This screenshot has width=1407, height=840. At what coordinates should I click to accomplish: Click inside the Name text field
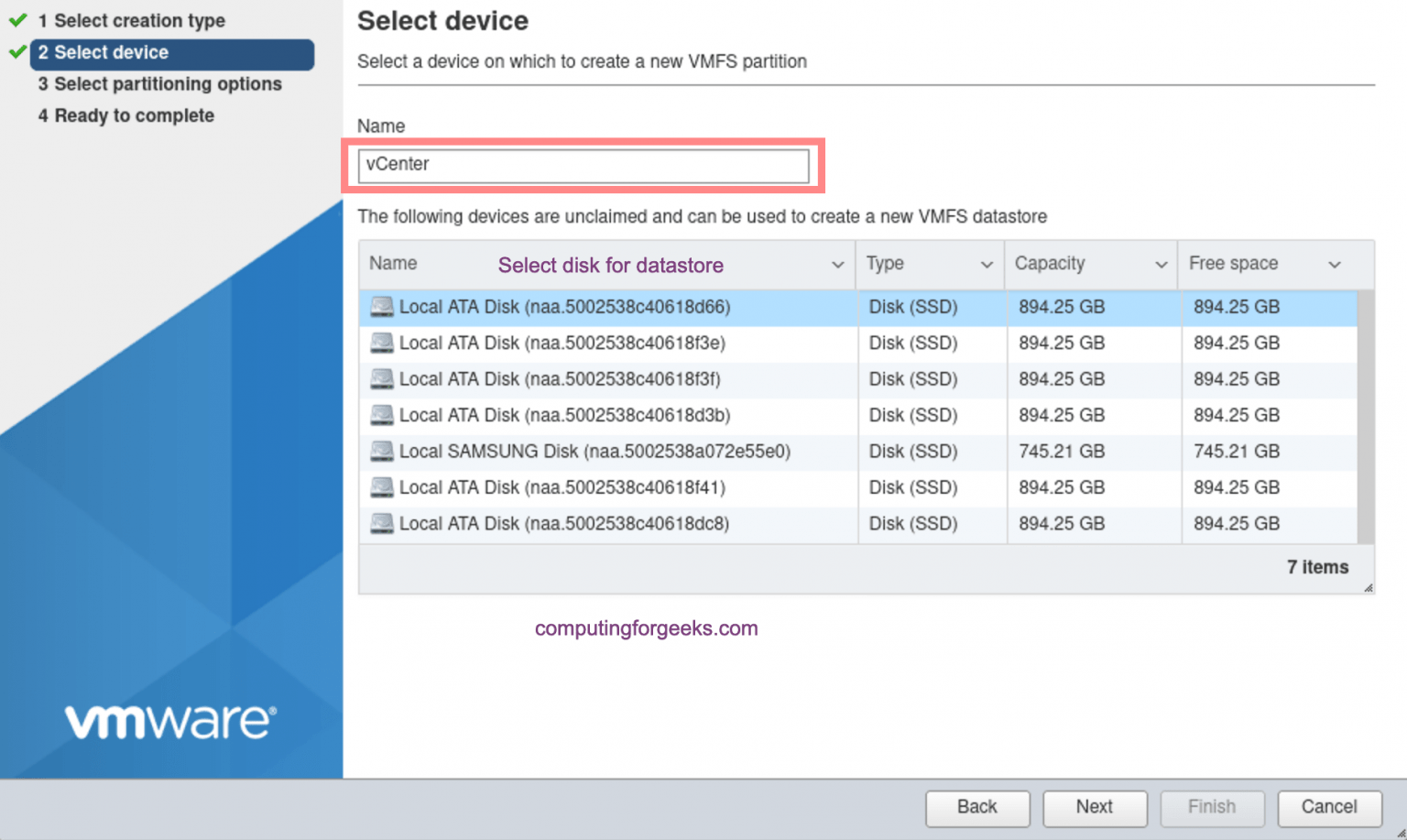583,166
